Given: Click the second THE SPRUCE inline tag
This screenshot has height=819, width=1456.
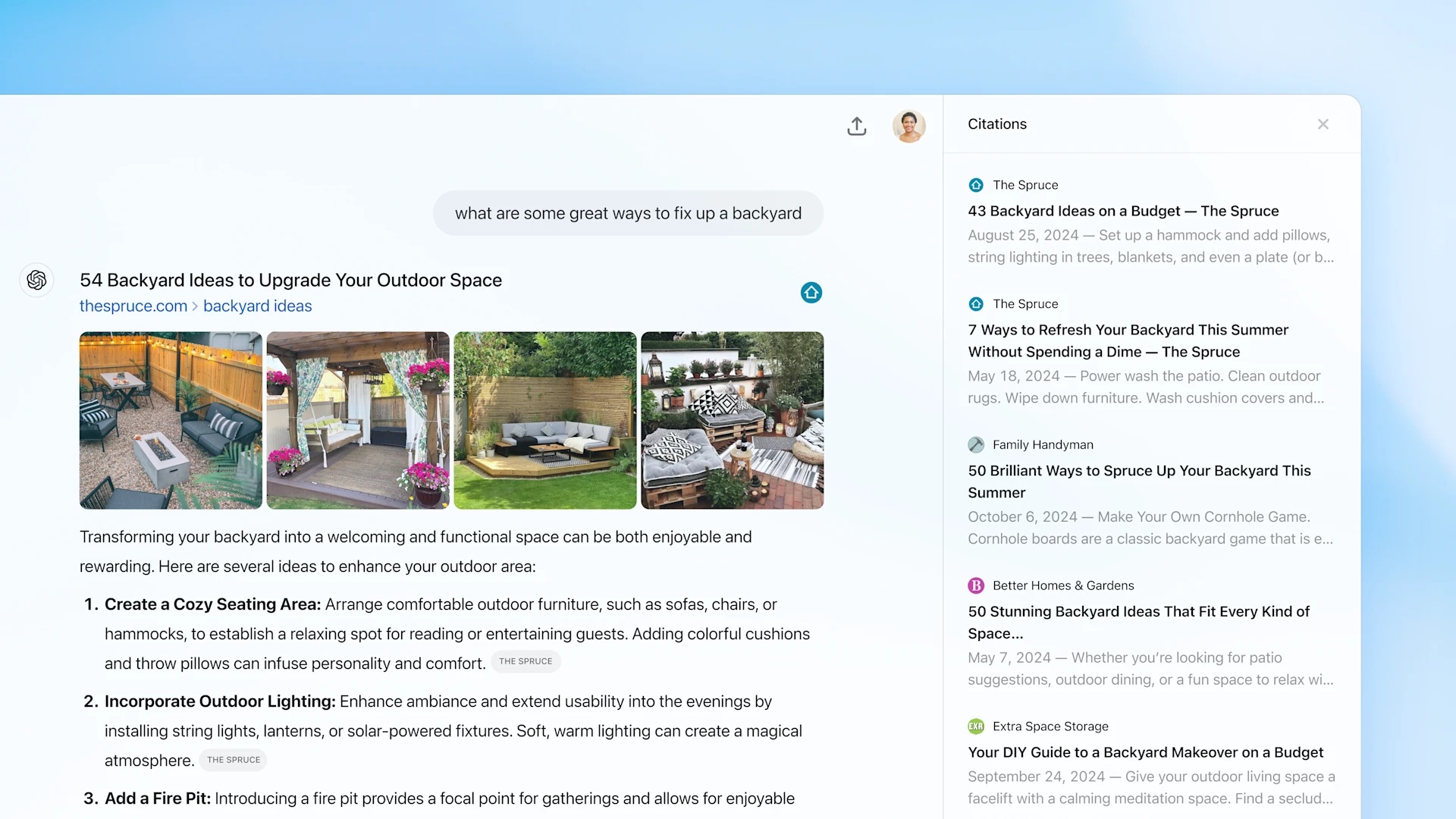Looking at the screenshot, I should pyautogui.click(x=234, y=759).
